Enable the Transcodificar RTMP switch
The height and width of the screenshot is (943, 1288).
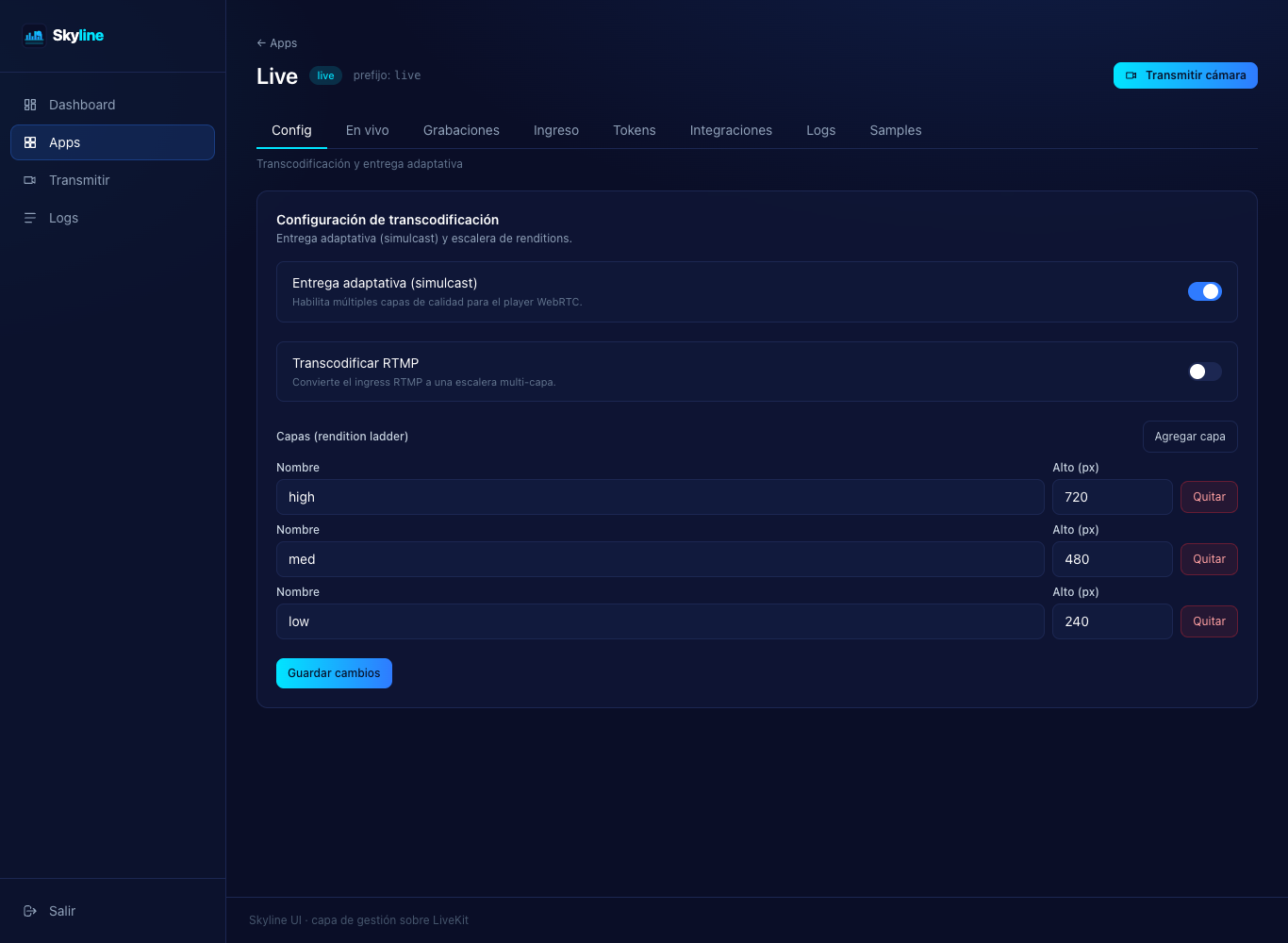pyautogui.click(x=1205, y=372)
